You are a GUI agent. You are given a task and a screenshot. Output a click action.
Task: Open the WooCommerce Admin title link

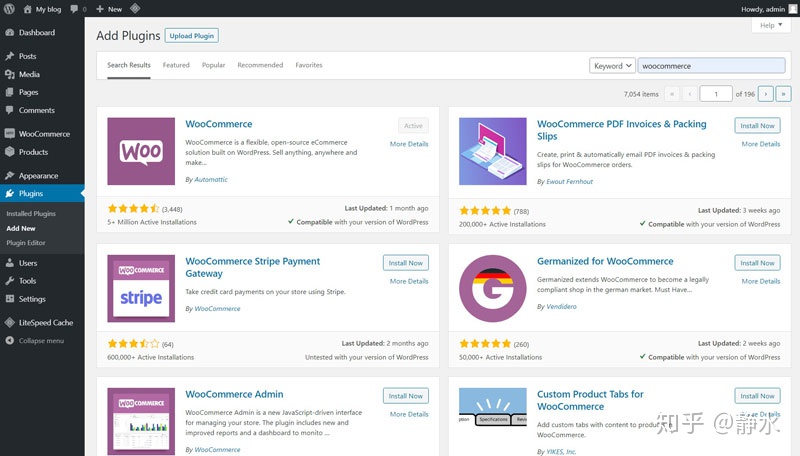(234, 394)
